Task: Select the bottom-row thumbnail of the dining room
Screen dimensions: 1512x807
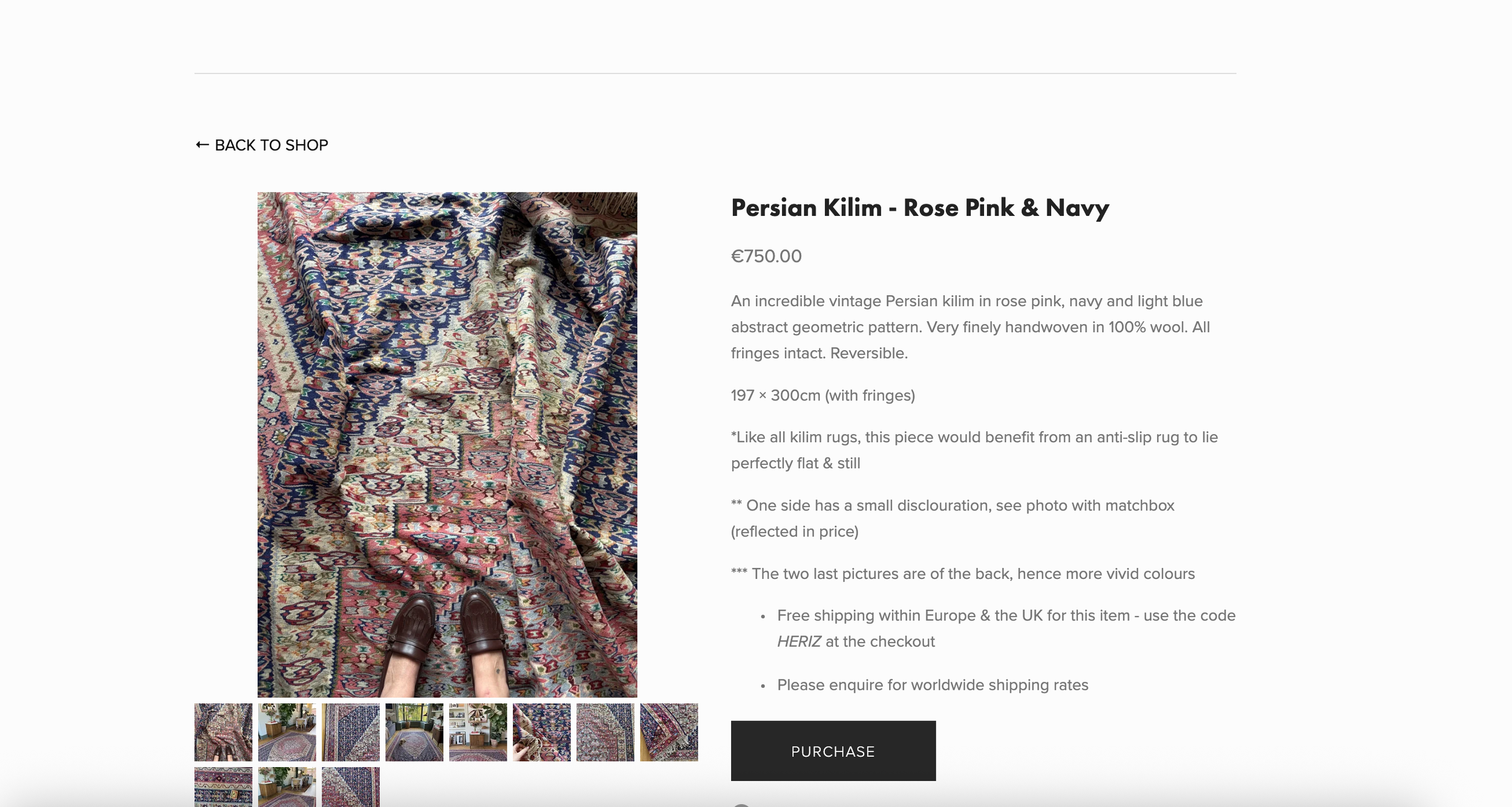Action: pyautogui.click(x=287, y=787)
